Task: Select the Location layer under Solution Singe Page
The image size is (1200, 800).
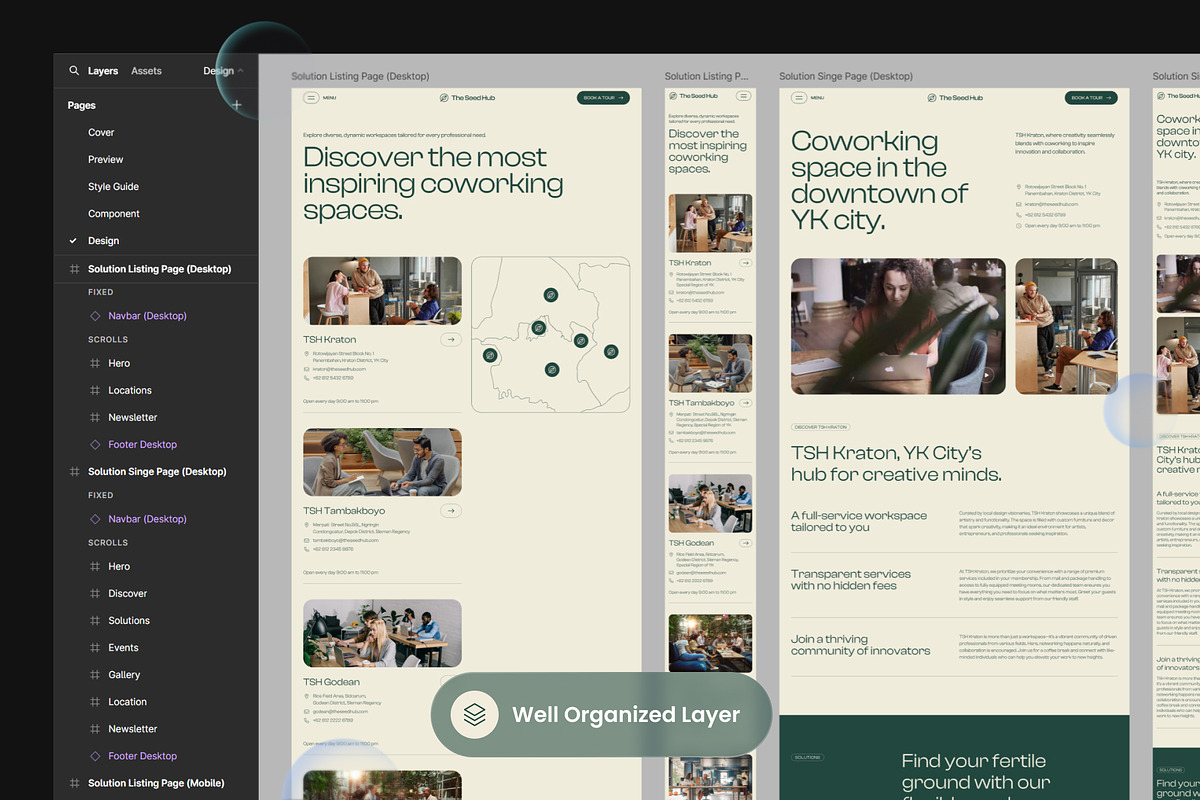Action: (128, 702)
